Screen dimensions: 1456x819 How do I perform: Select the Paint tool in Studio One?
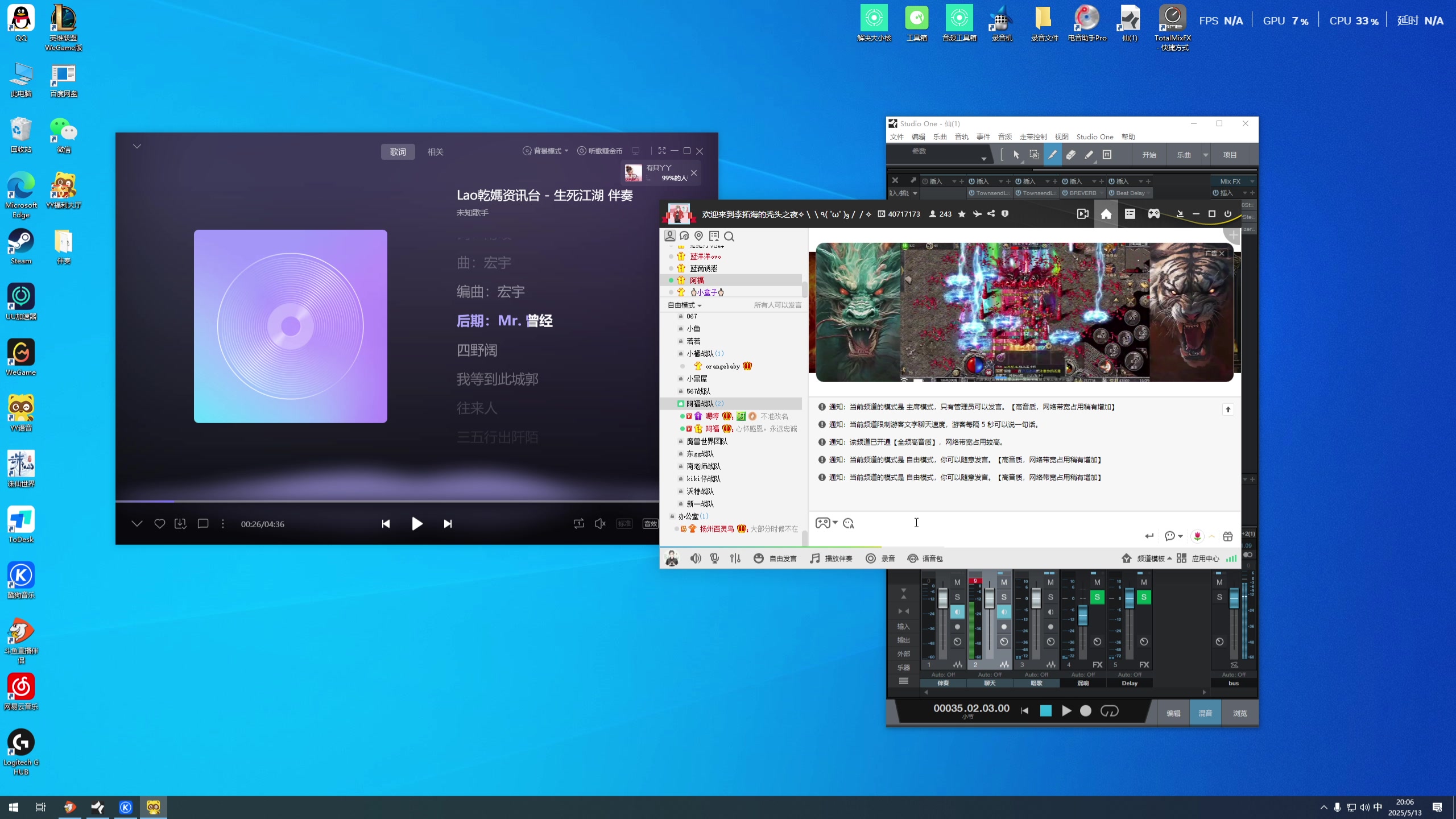[x=1089, y=155]
